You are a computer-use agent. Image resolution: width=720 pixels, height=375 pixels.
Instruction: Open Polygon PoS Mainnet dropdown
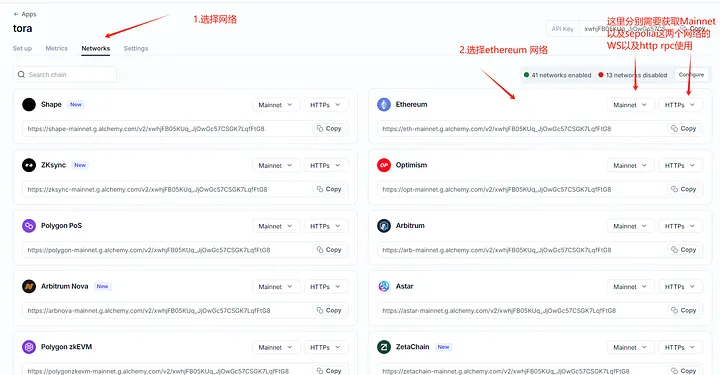[x=276, y=226]
